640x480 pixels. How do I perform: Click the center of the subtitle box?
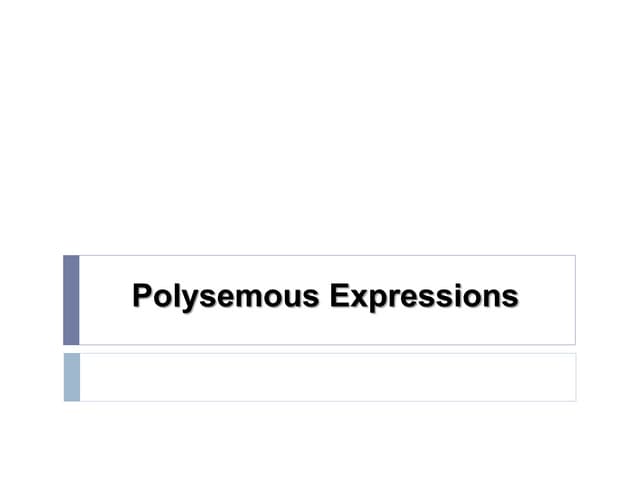[x=327, y=377]
